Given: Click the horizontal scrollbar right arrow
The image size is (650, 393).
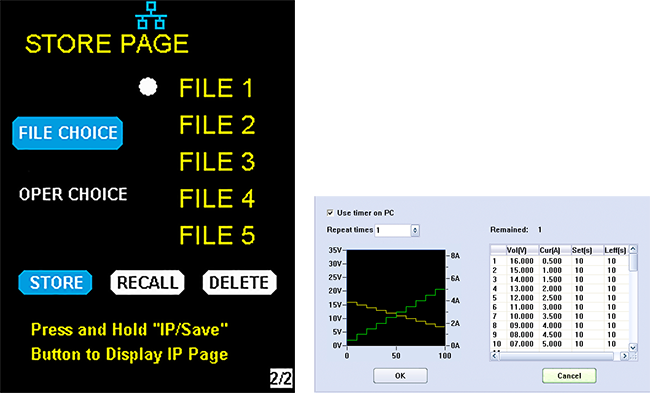Looking at the screenshot, I should coord(624,356).
